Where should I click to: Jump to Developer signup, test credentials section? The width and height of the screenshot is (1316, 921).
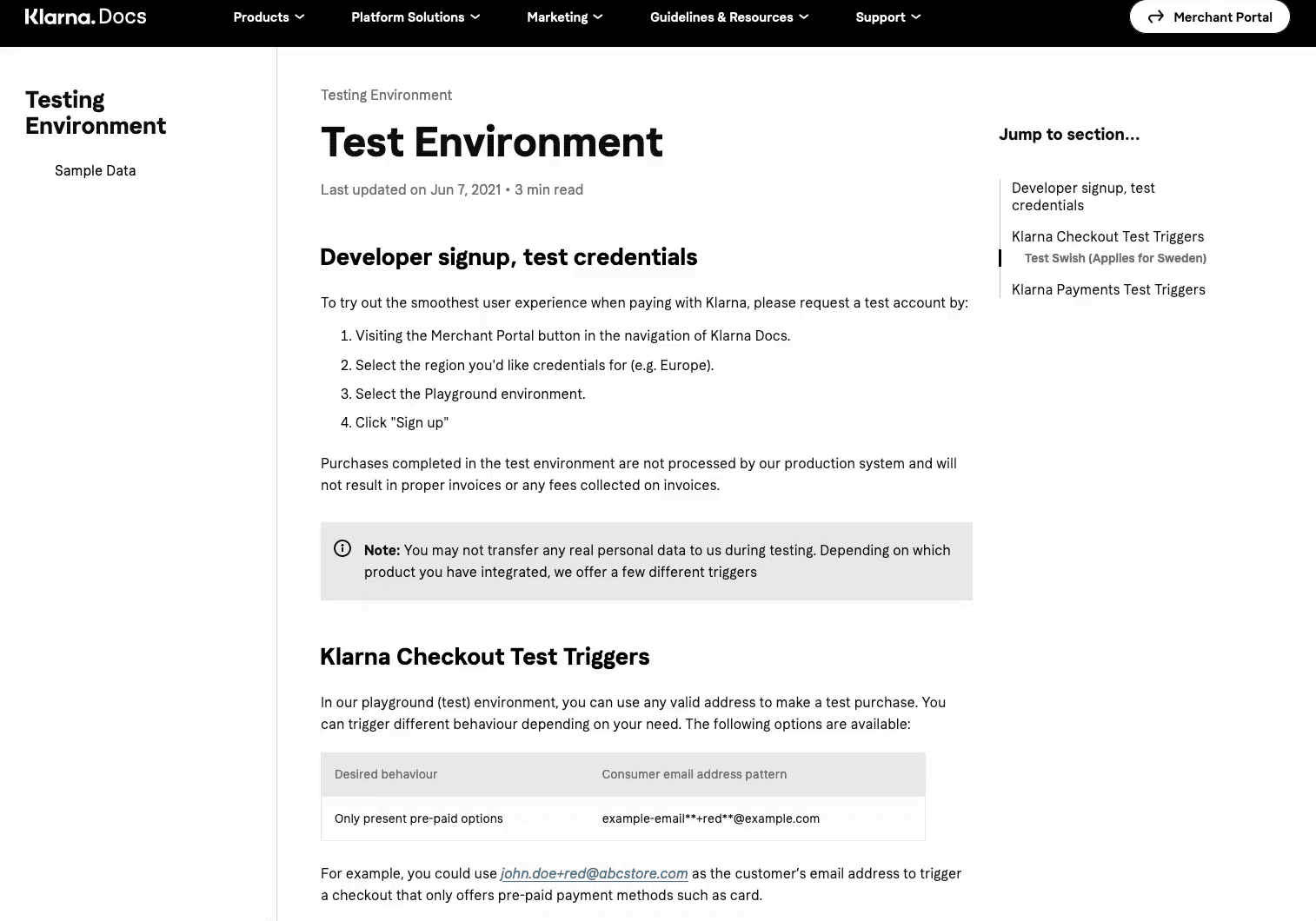[1083, 196]
